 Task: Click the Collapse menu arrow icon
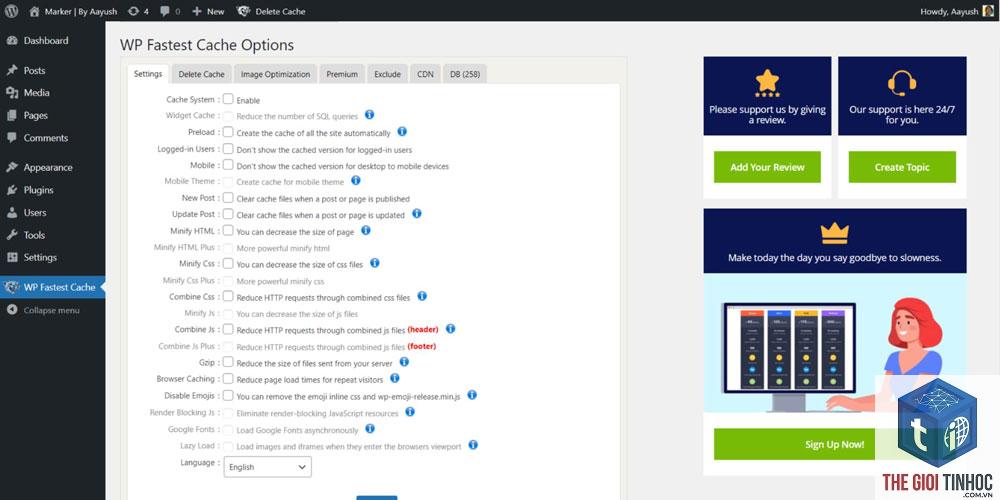(11, 310)
